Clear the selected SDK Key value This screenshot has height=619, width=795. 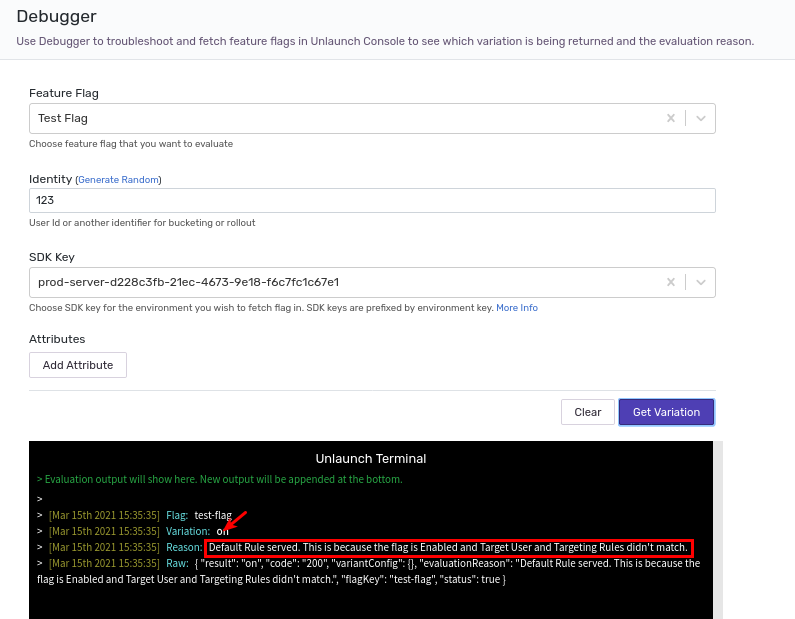click(671, 282)
